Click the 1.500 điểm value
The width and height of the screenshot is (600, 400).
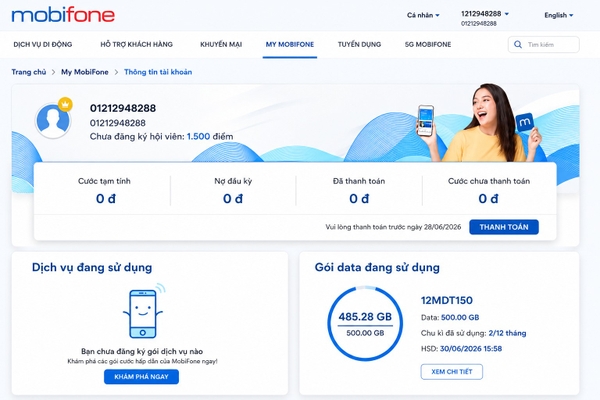210,137
